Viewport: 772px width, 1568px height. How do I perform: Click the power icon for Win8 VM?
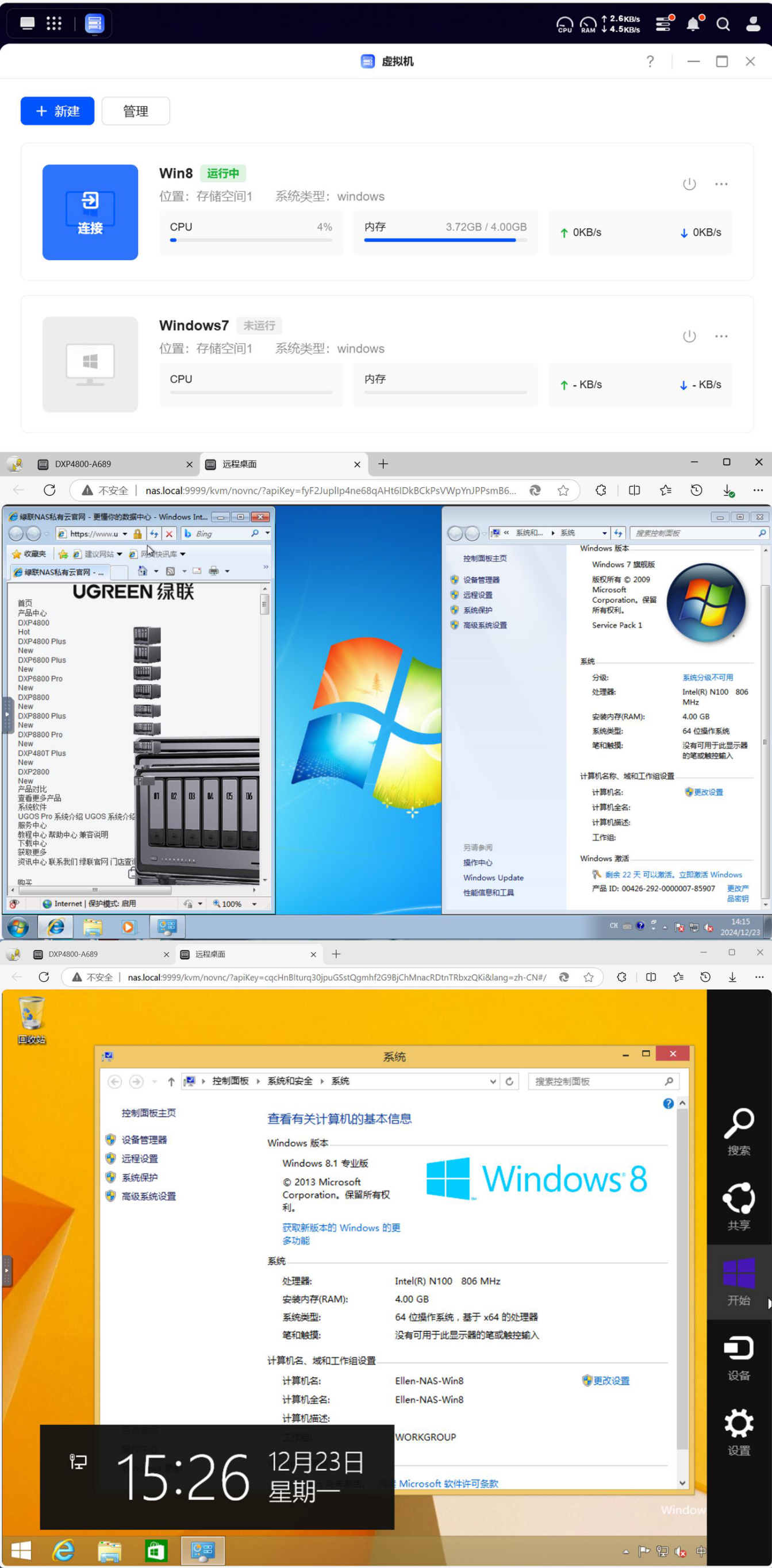pos(689,184)
